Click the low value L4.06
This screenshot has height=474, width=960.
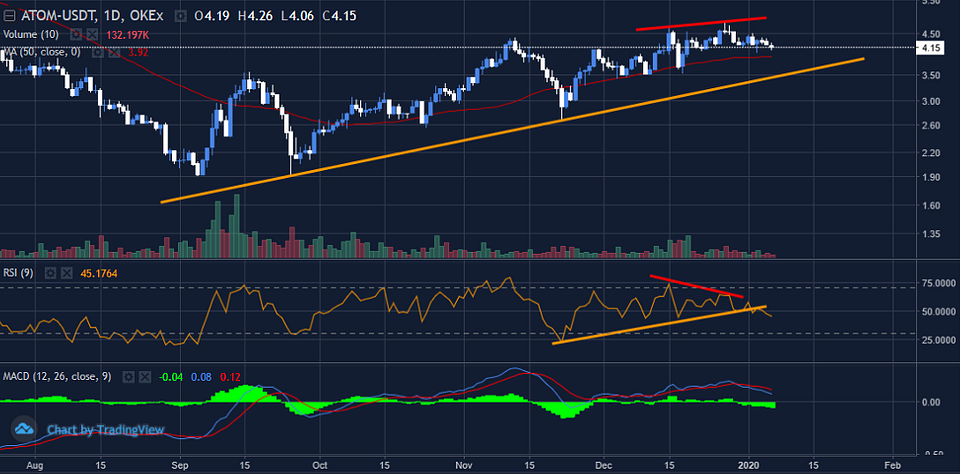pyautogui.click(x=299, y=16)
